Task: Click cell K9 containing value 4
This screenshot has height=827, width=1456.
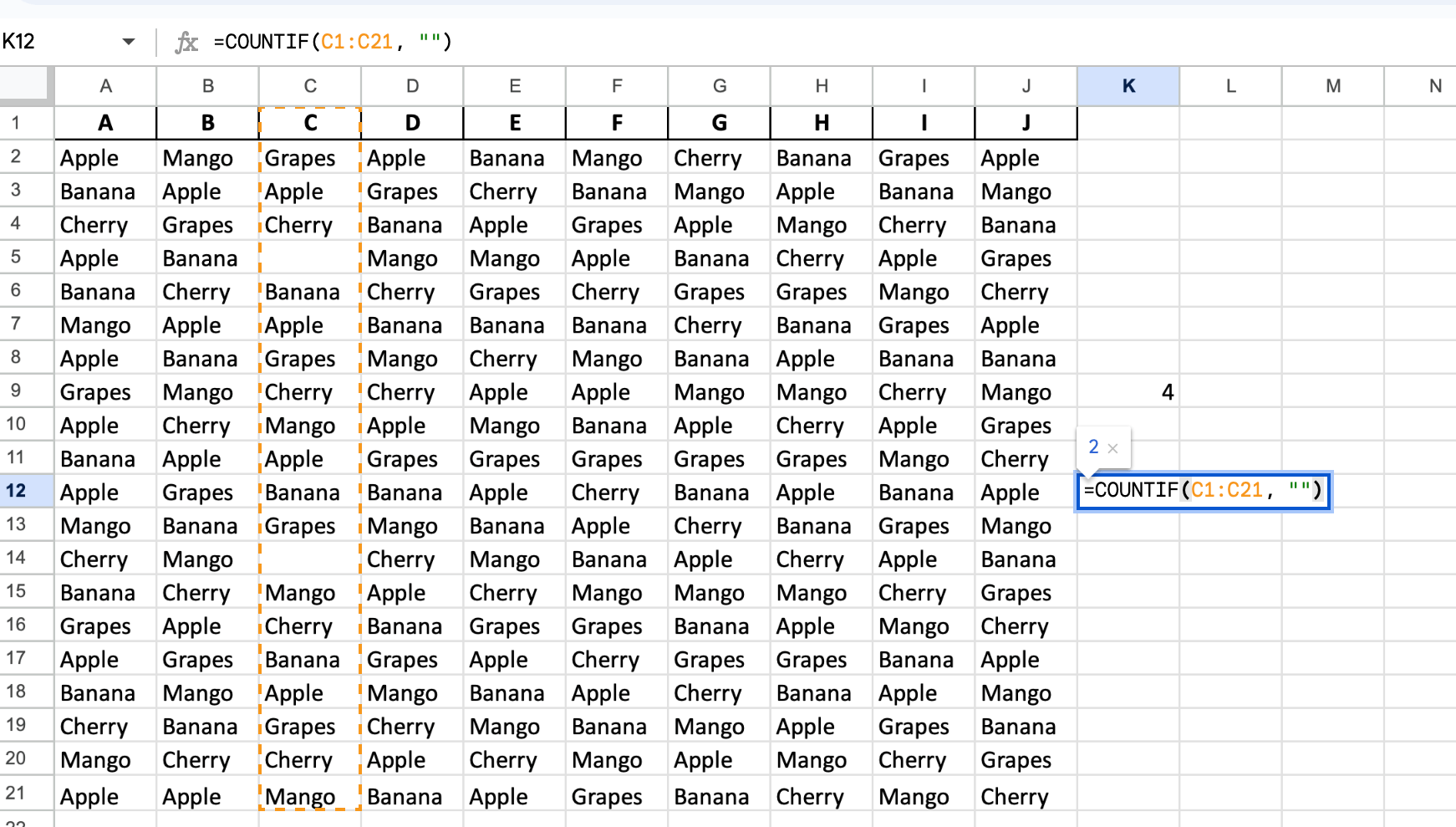Action: [1128, 392]
